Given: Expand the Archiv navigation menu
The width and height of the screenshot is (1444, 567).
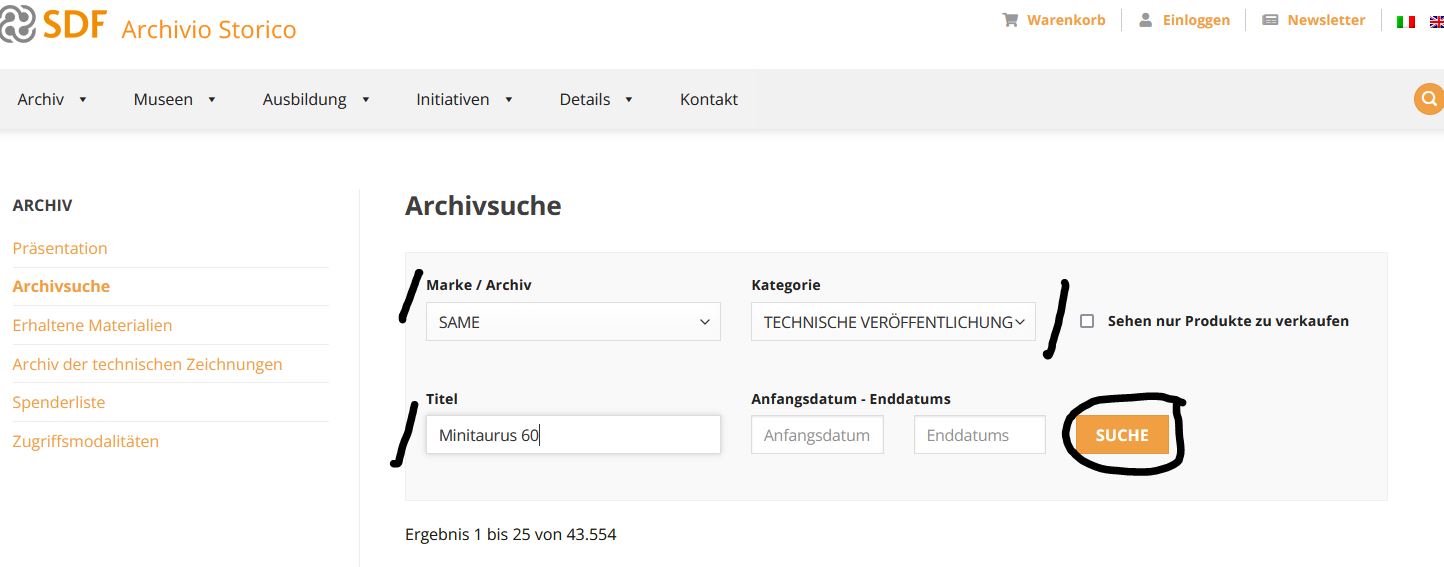Looking at the screenshot, I should point(52,99).
